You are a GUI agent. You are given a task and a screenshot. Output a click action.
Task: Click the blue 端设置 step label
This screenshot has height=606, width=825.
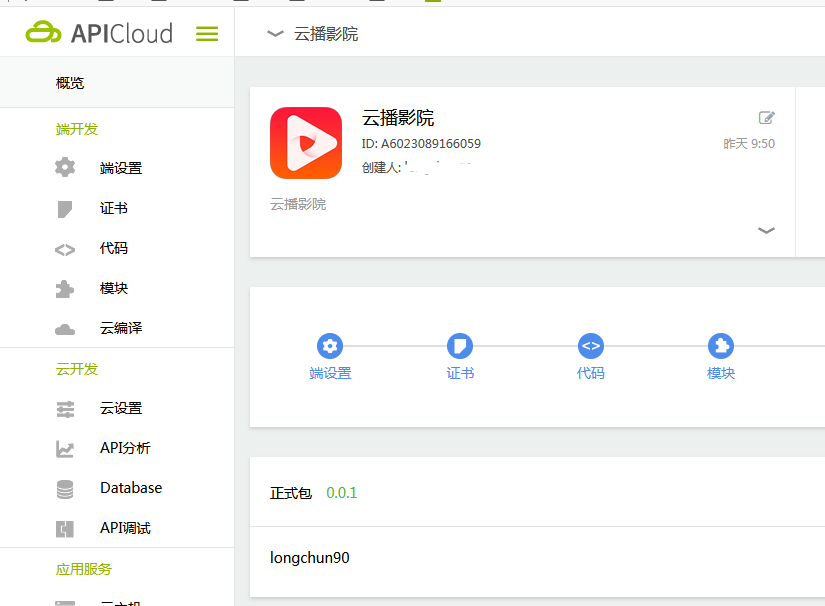[x=330, y=373]
